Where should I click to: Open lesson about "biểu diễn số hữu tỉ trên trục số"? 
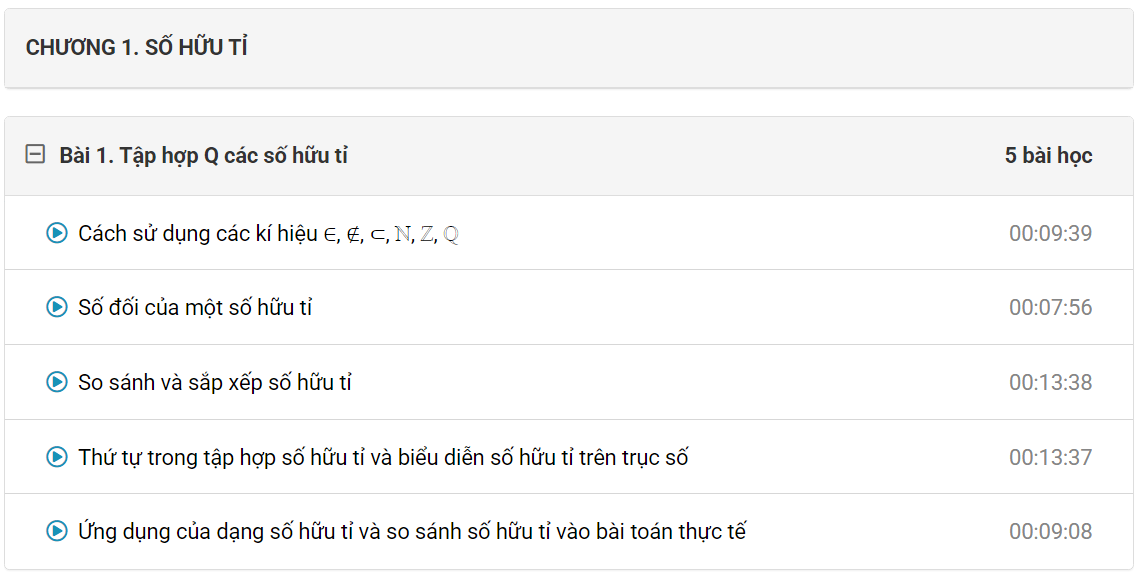tap(383, 457)
